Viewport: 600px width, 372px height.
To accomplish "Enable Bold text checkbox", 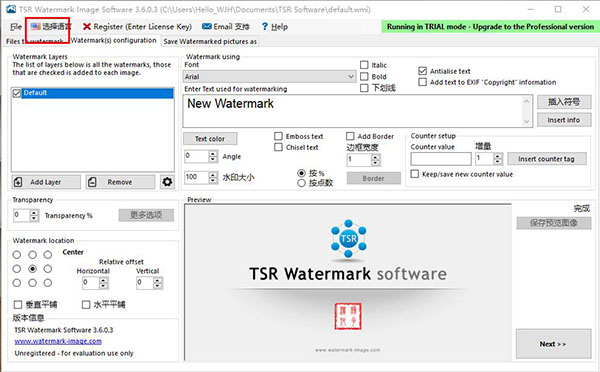I will (364, 77).
